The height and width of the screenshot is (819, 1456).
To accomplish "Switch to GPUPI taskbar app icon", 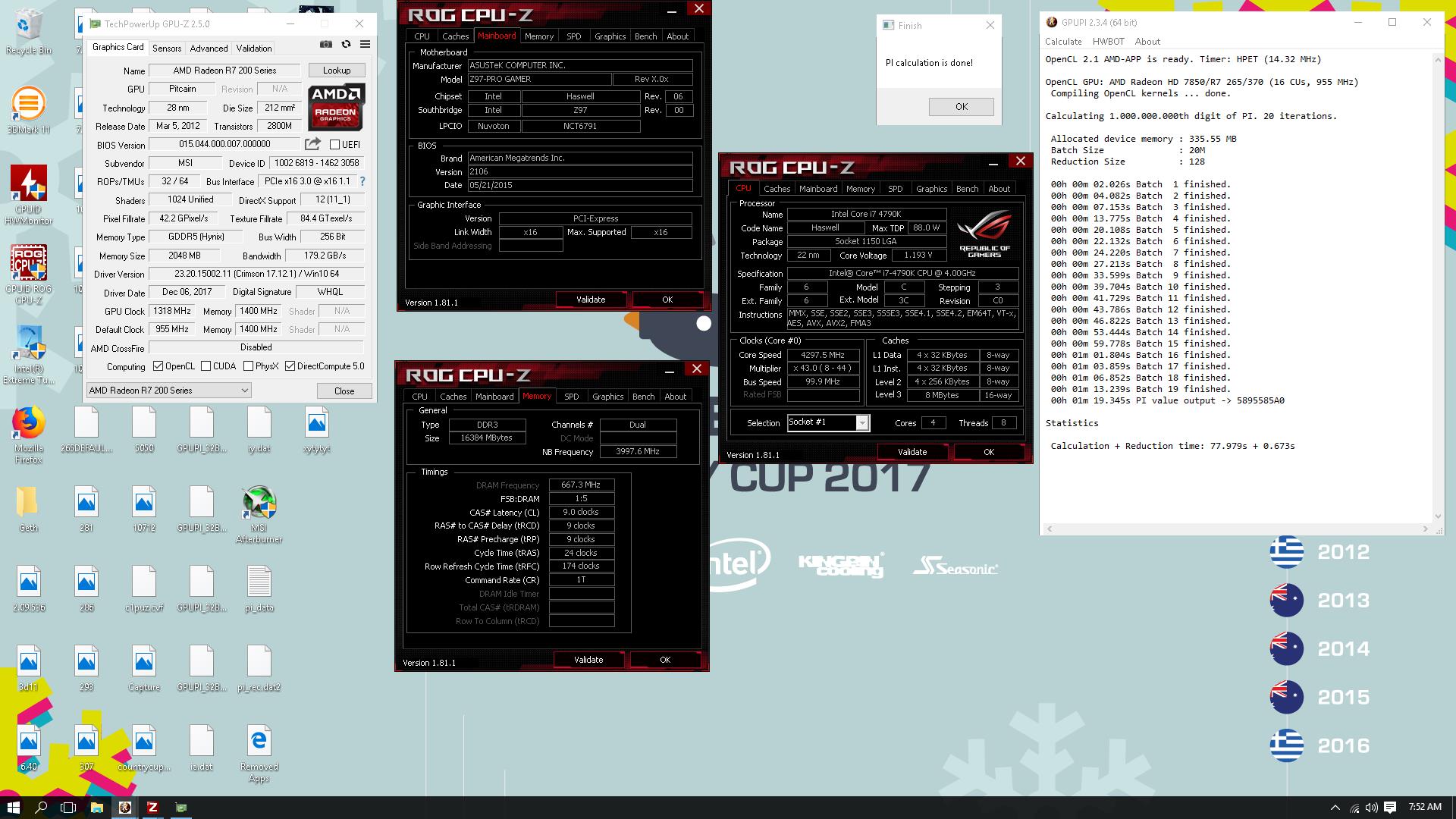I will 125,808.
